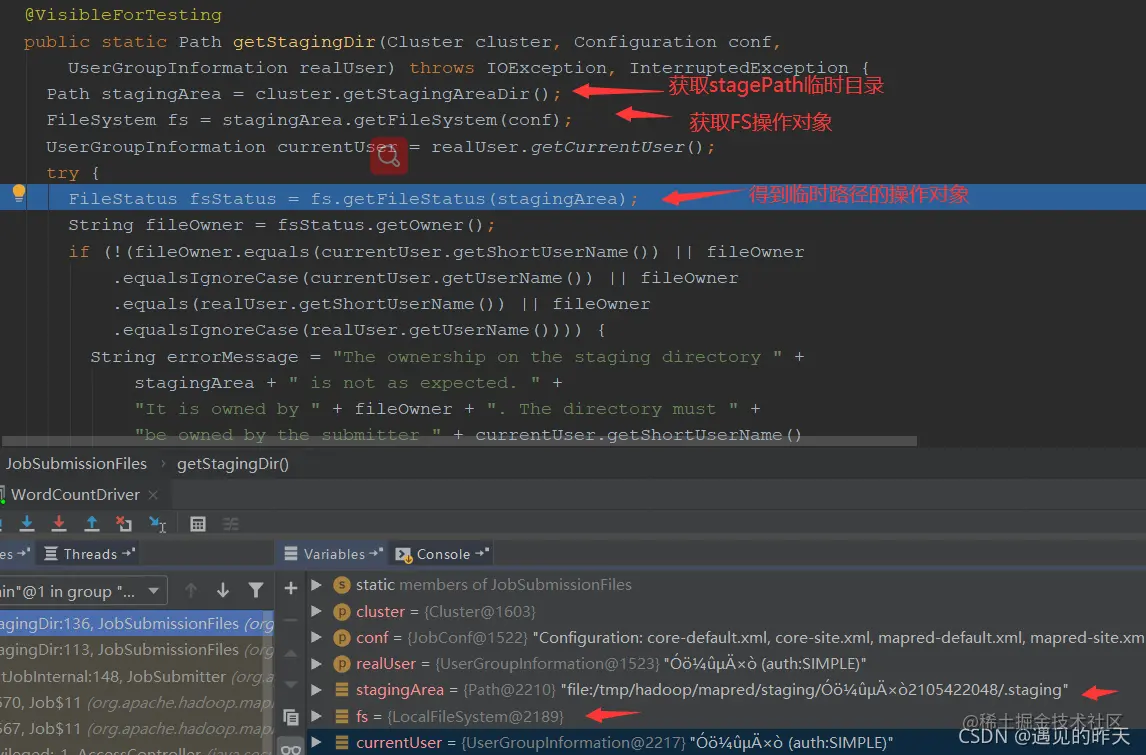The width and height of the screenshot is (1146, 755).
Task: Click the stagingArea variable name
Action: (x=399, y=689)
